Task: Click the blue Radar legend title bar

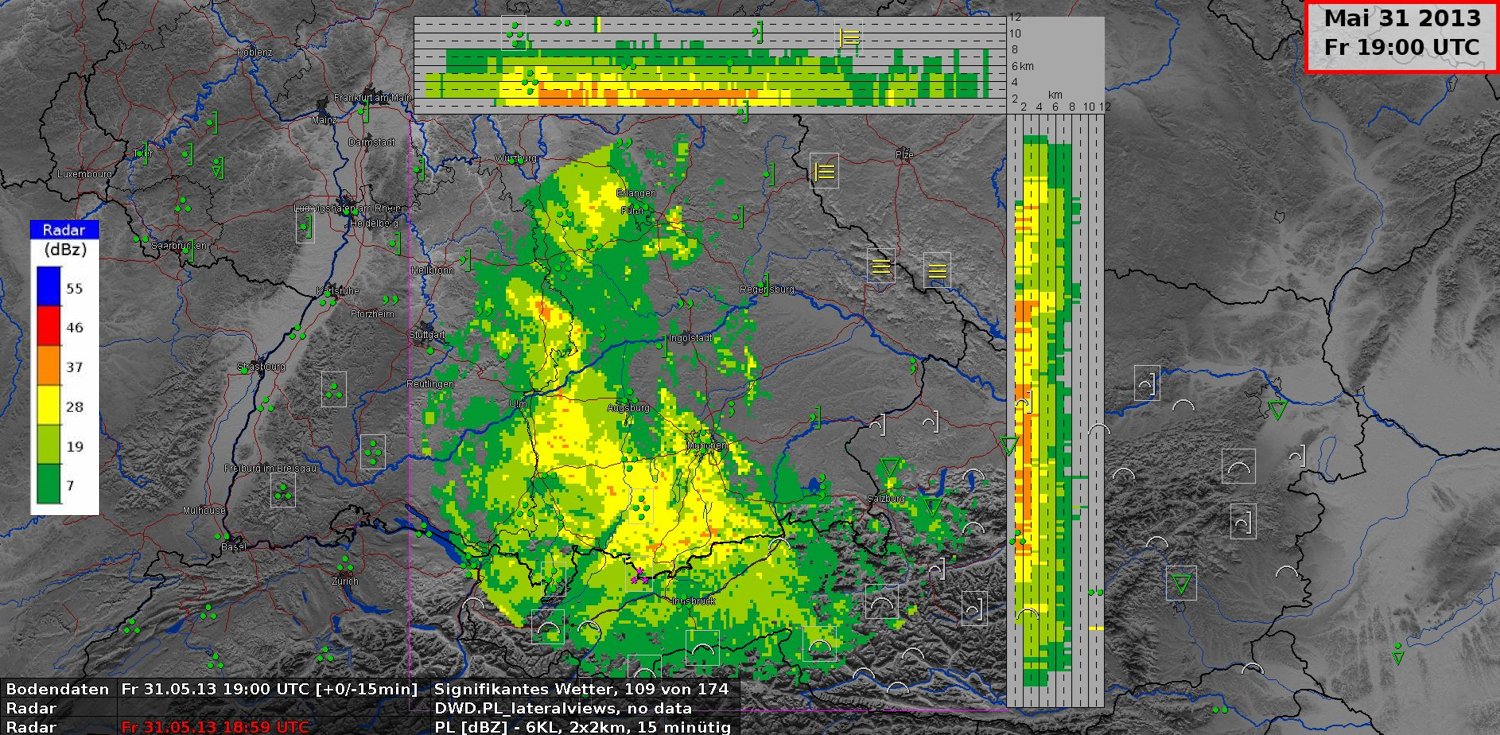Action: coord(64,230)
